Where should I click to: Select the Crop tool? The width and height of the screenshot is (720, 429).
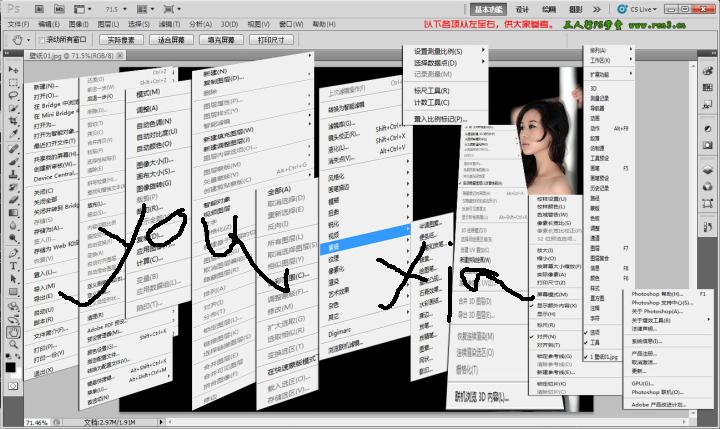(13, 121)
